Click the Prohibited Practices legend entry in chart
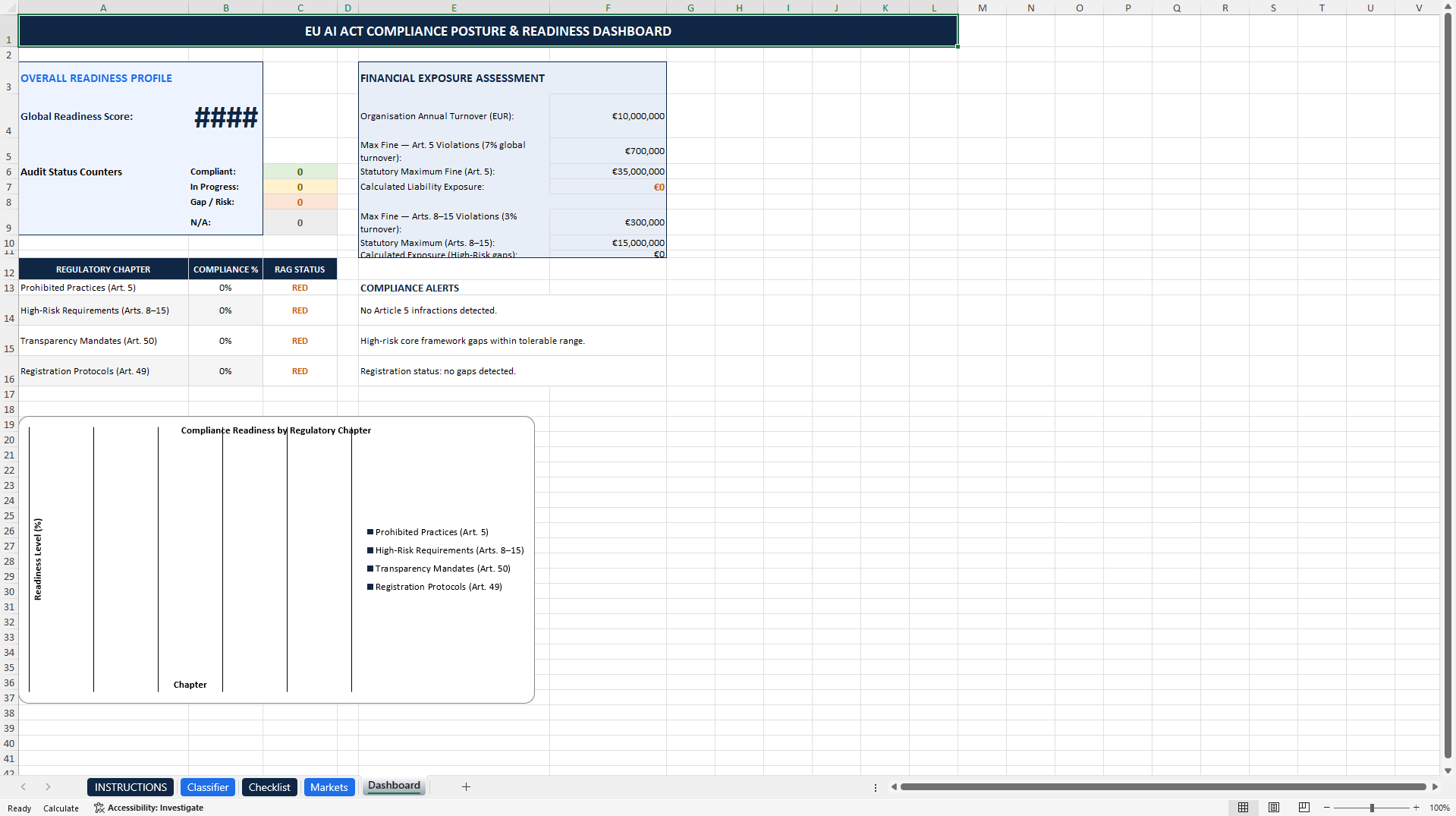 (x=428, y=532)
